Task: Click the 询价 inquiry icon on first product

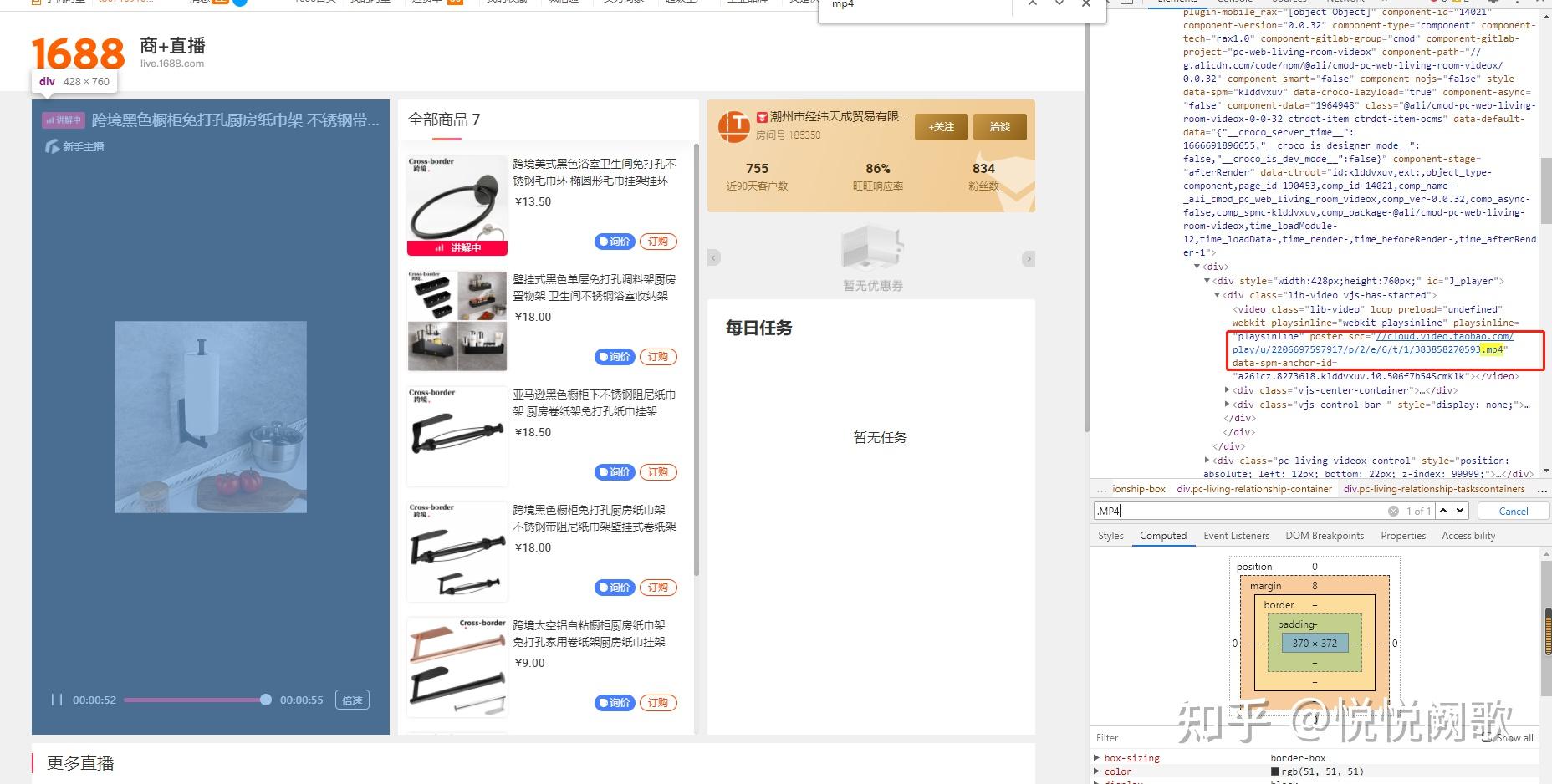Action: [605, 241]
